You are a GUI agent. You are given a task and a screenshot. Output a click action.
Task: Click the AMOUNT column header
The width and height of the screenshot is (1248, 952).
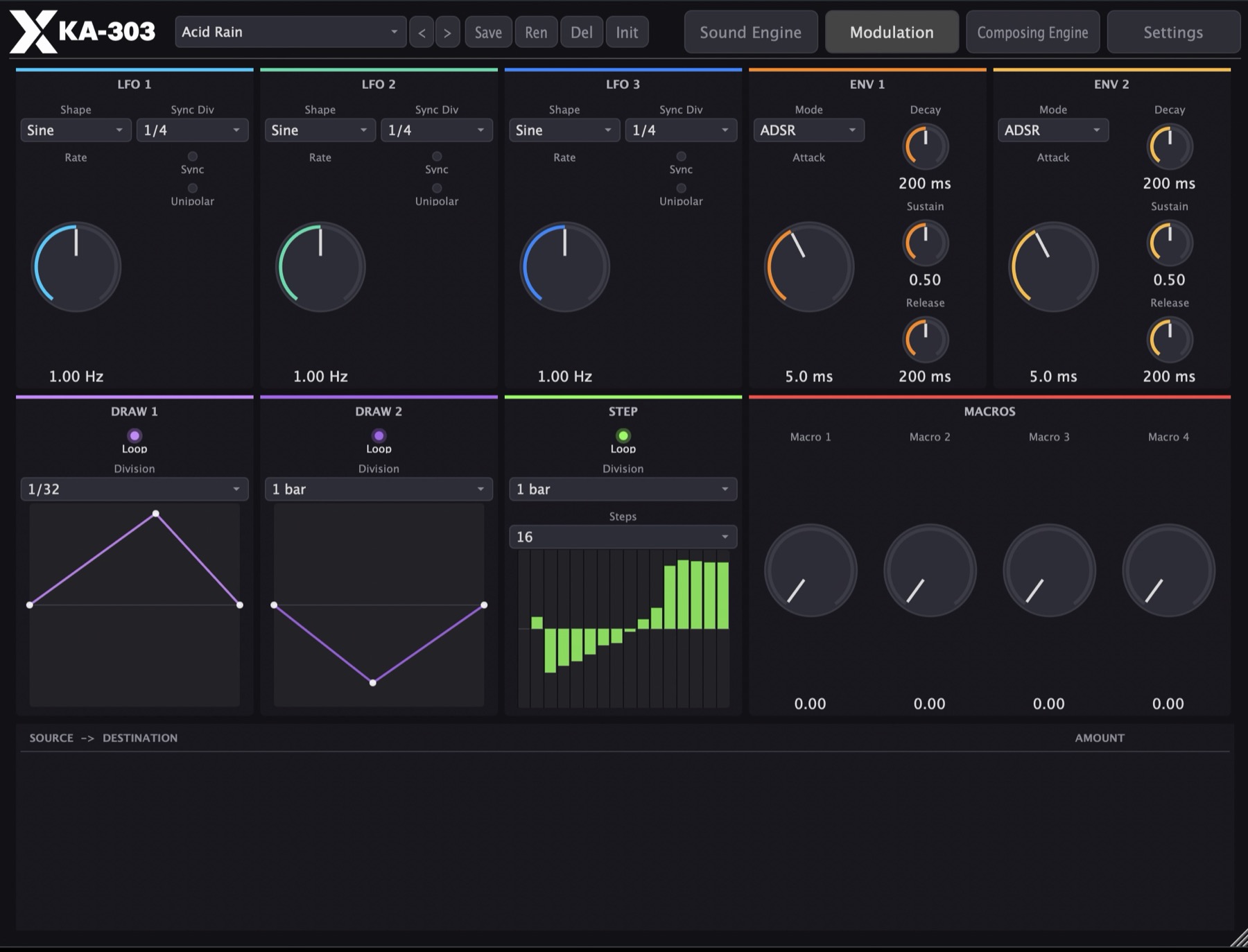pos(1100,738)
